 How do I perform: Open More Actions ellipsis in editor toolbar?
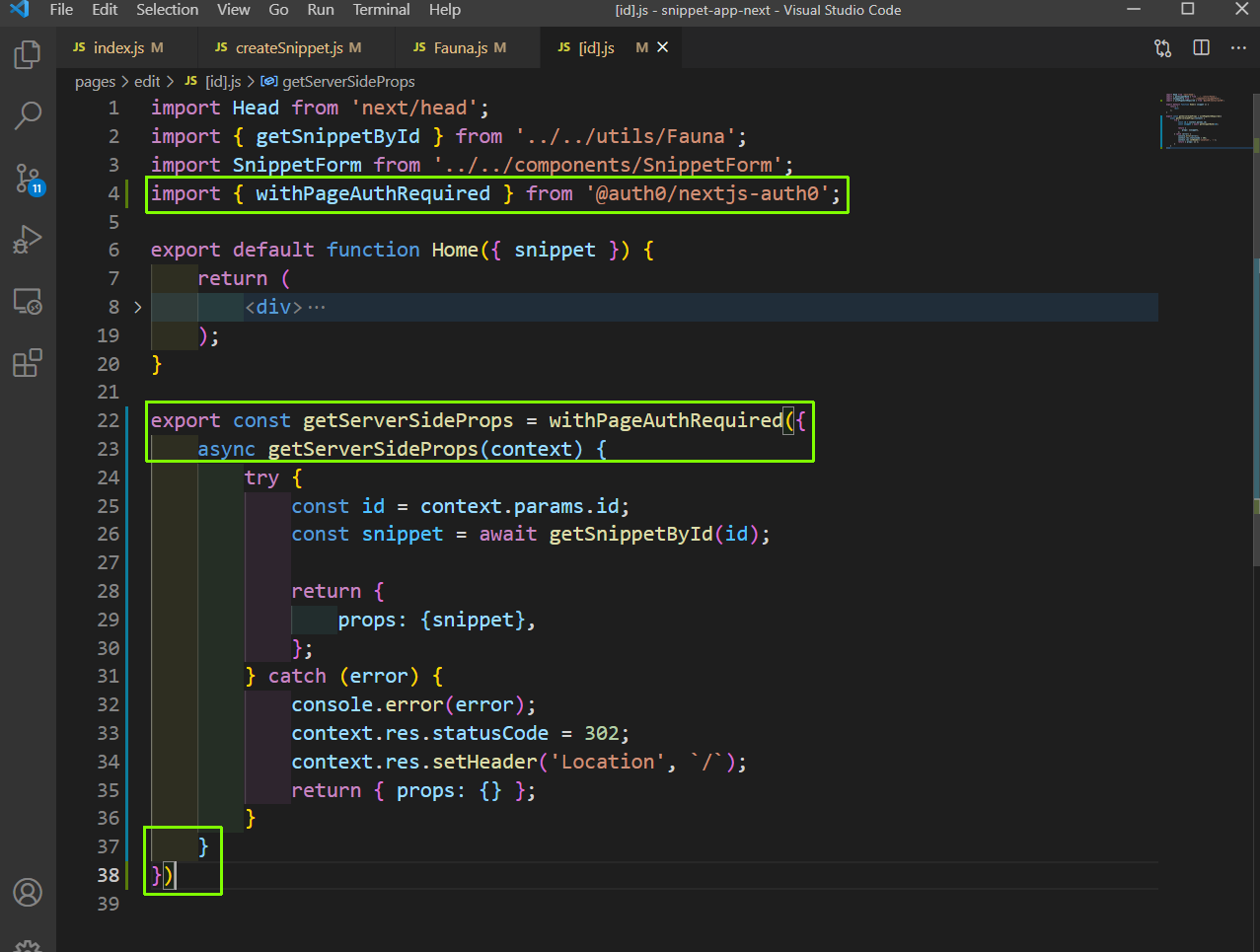coord(1238,47)
